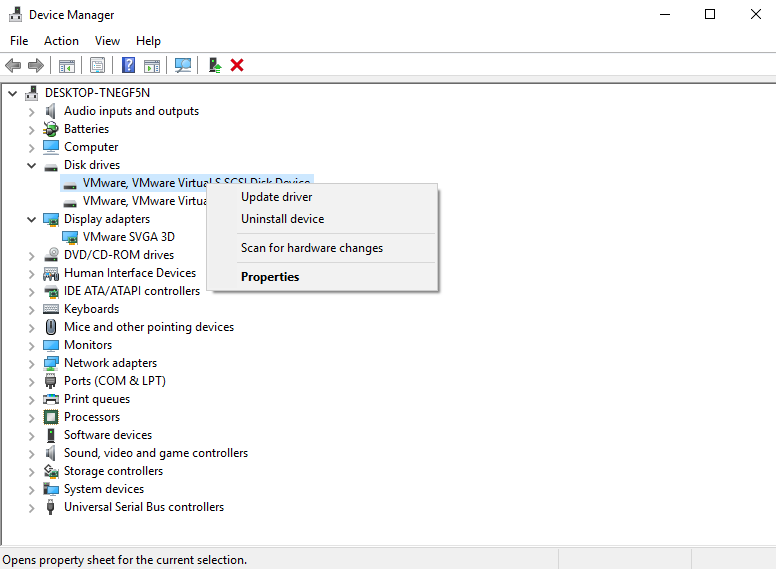This screenshot has width=776, height=569.
Task: Collapse the Display adapters category
Action: click(x=31, y=219)
